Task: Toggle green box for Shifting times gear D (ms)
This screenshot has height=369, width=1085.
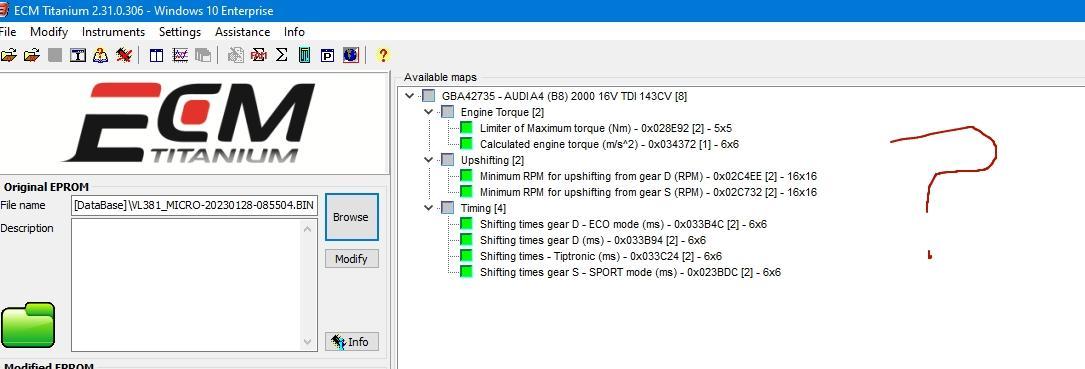Action: (466, 240)
